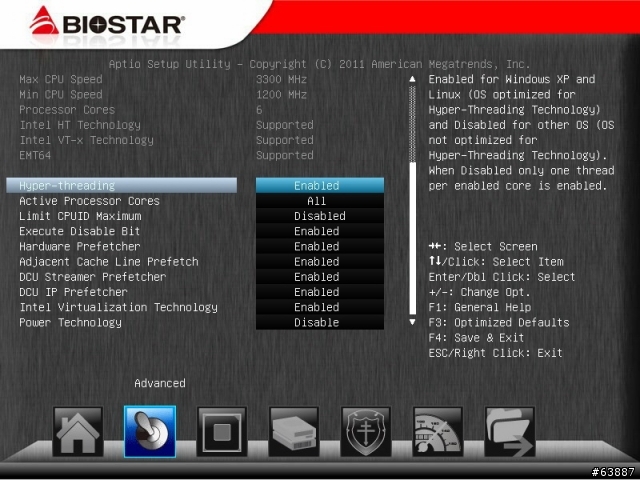Click the F3: Optimized Defaults hint
This screenshot has height=480, width=640.
(x=499, y=322)
